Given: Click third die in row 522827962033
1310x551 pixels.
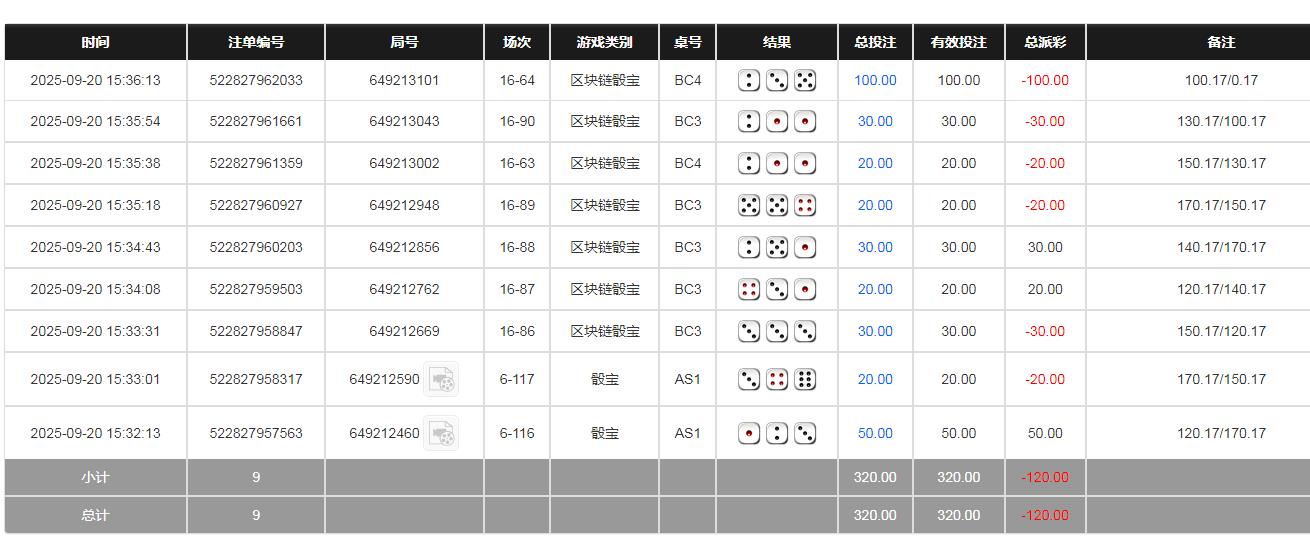Looking at the screenshot, I should click(805, 80).
